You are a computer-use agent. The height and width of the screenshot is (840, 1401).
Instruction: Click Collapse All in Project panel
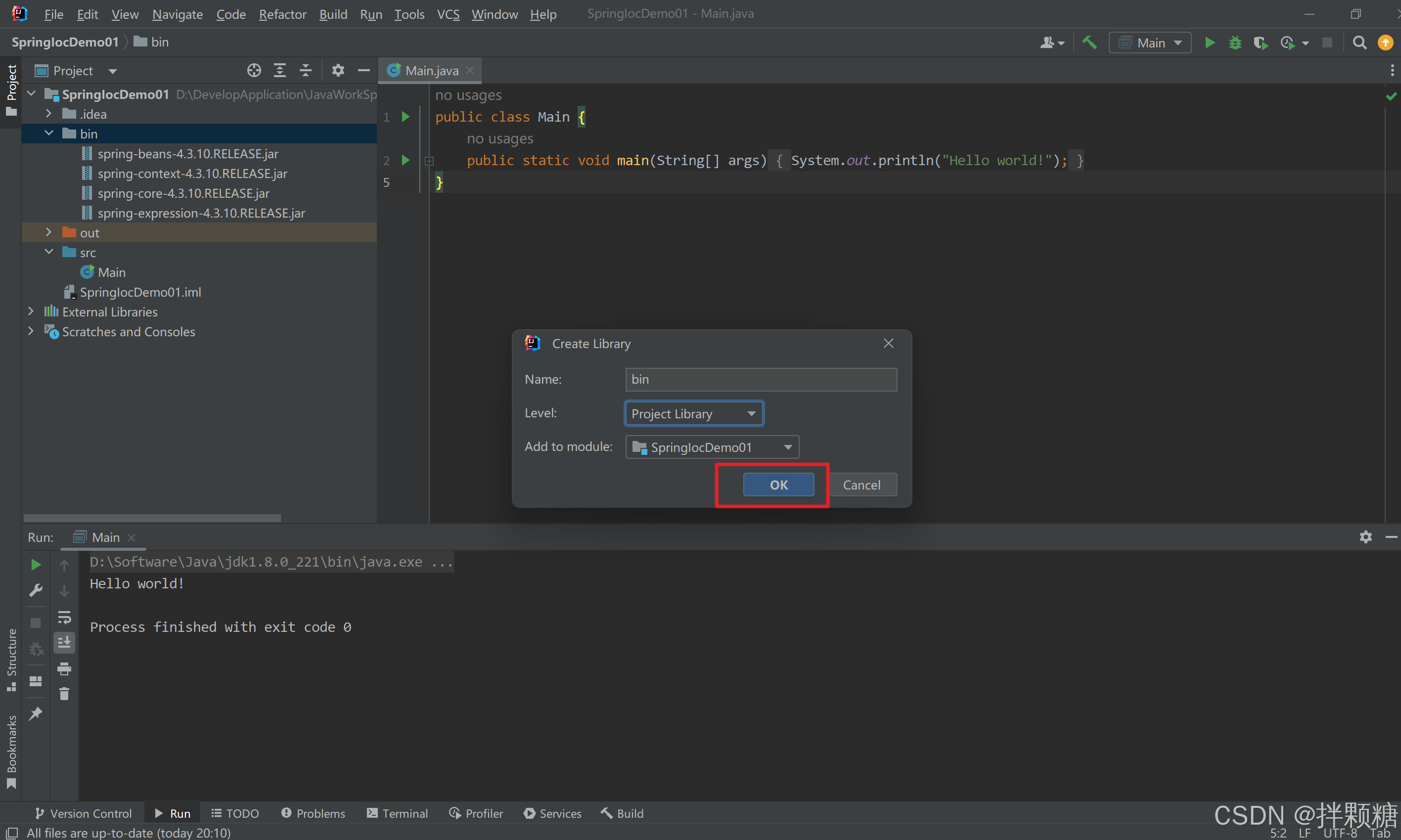(x=305, y=71)
